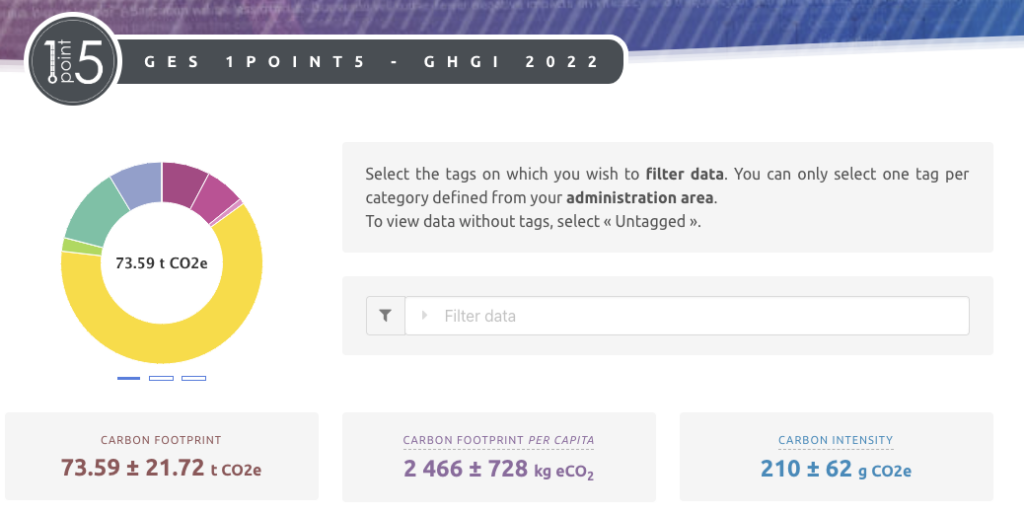Open the Carbon Intensity link
This screenshot has height=514, width=1024.
coord(836,440)
